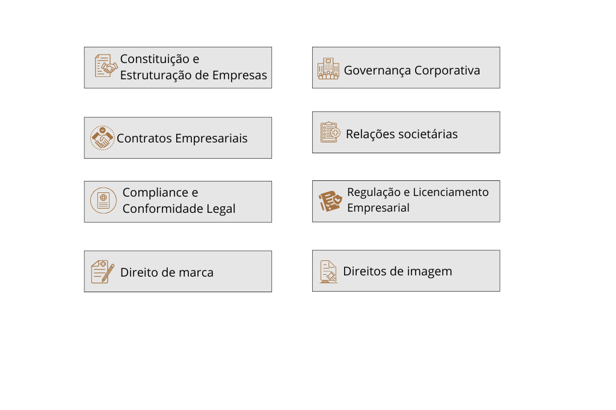
Task: Open the Governança Corporativa practice area
Action: tap(406, 68)
